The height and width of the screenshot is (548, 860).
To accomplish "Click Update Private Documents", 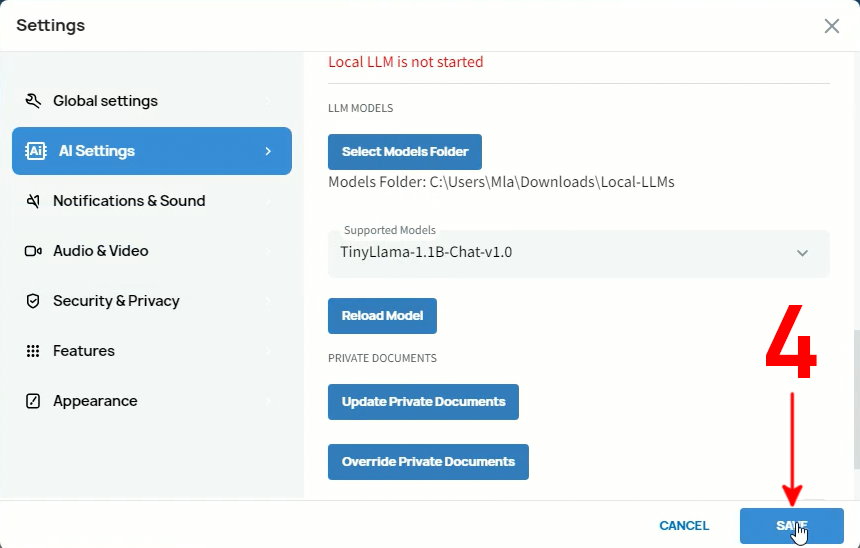I will [423, 402].
